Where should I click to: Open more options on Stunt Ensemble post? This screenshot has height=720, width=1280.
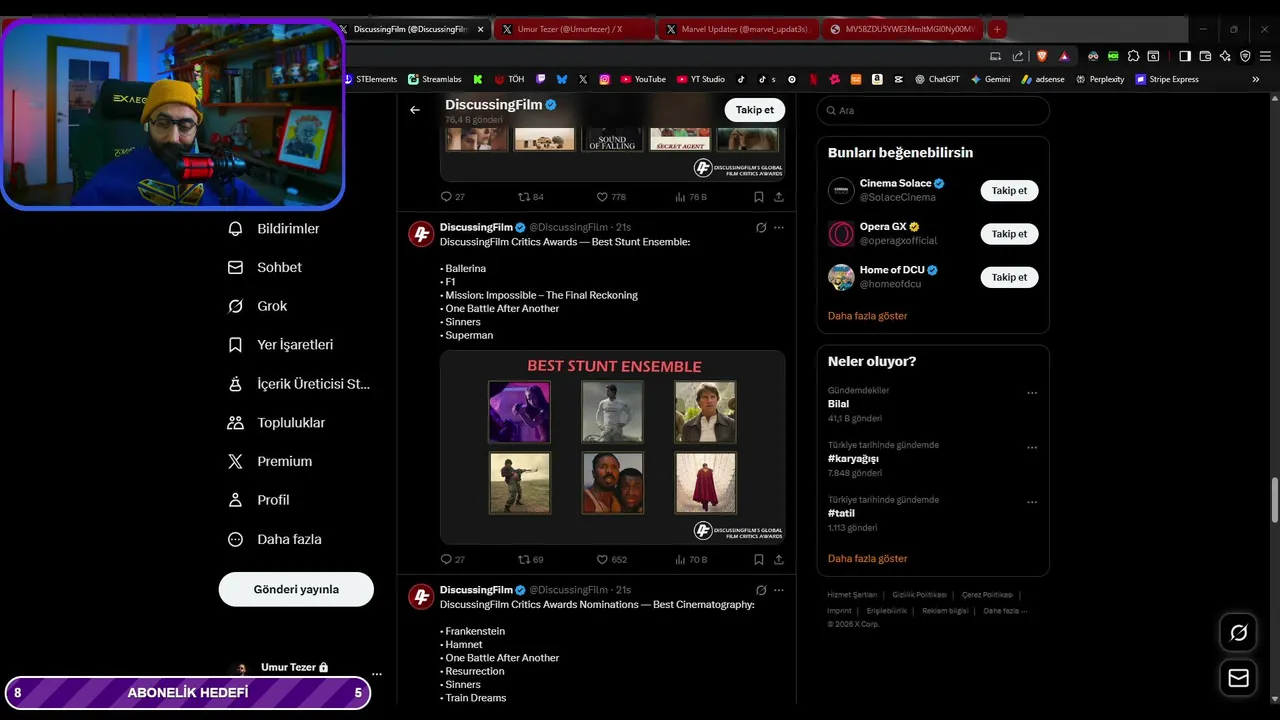pos(779,227)
